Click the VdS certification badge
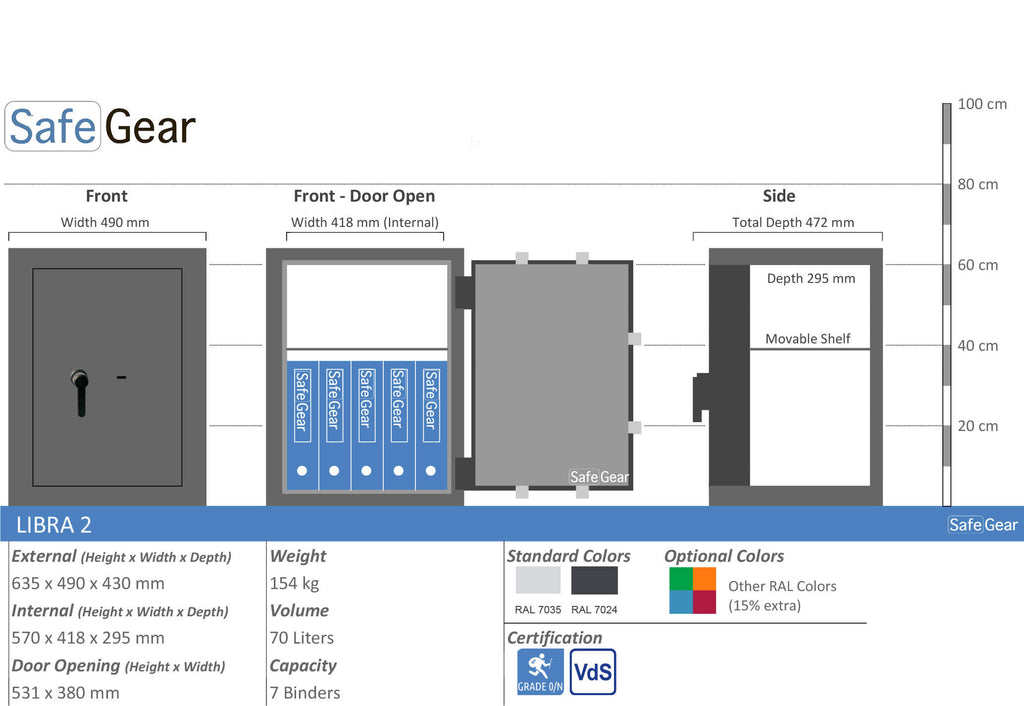 (x=592, y=671)
